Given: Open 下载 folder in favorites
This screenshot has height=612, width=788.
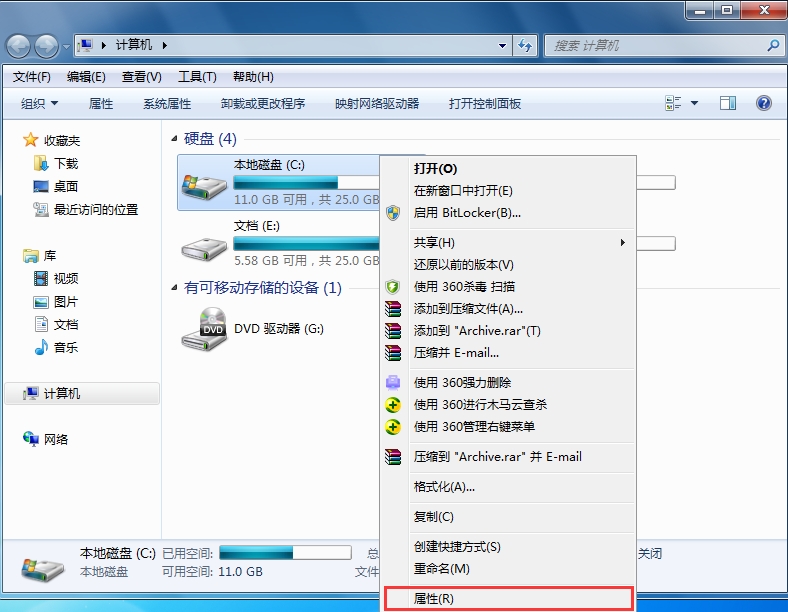Looking at the screenshot, I should coord(66,163).
